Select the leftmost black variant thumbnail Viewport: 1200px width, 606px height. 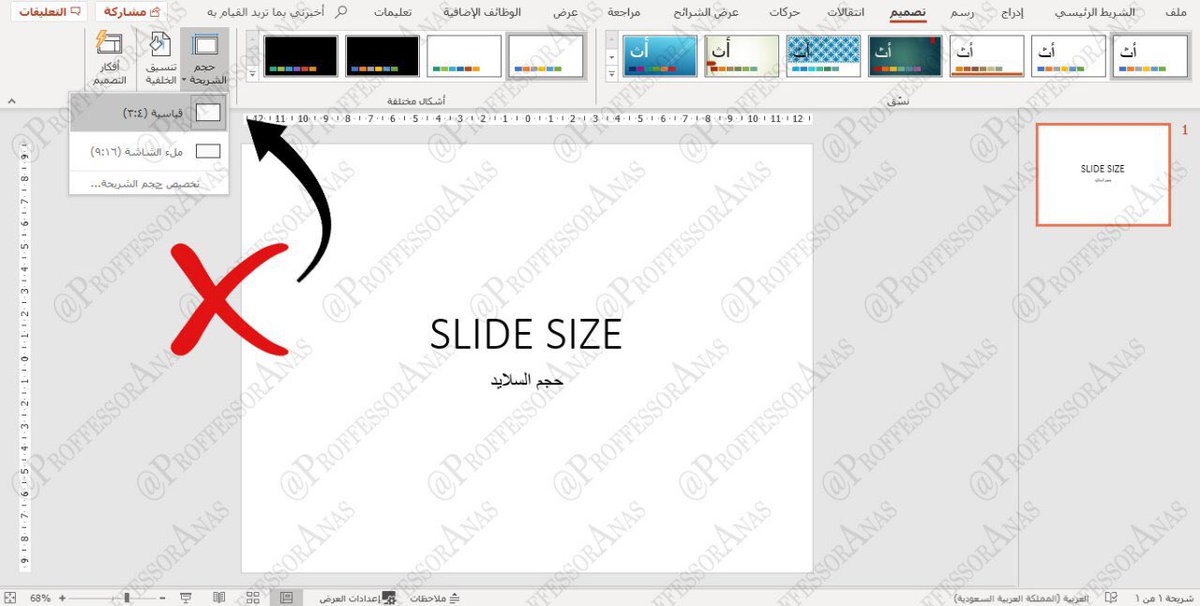[300, 56]
